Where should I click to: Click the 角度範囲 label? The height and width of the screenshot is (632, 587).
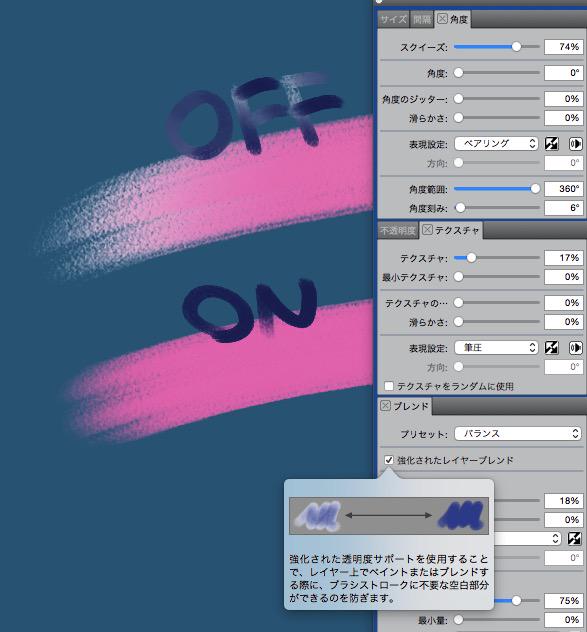[428, 189]
